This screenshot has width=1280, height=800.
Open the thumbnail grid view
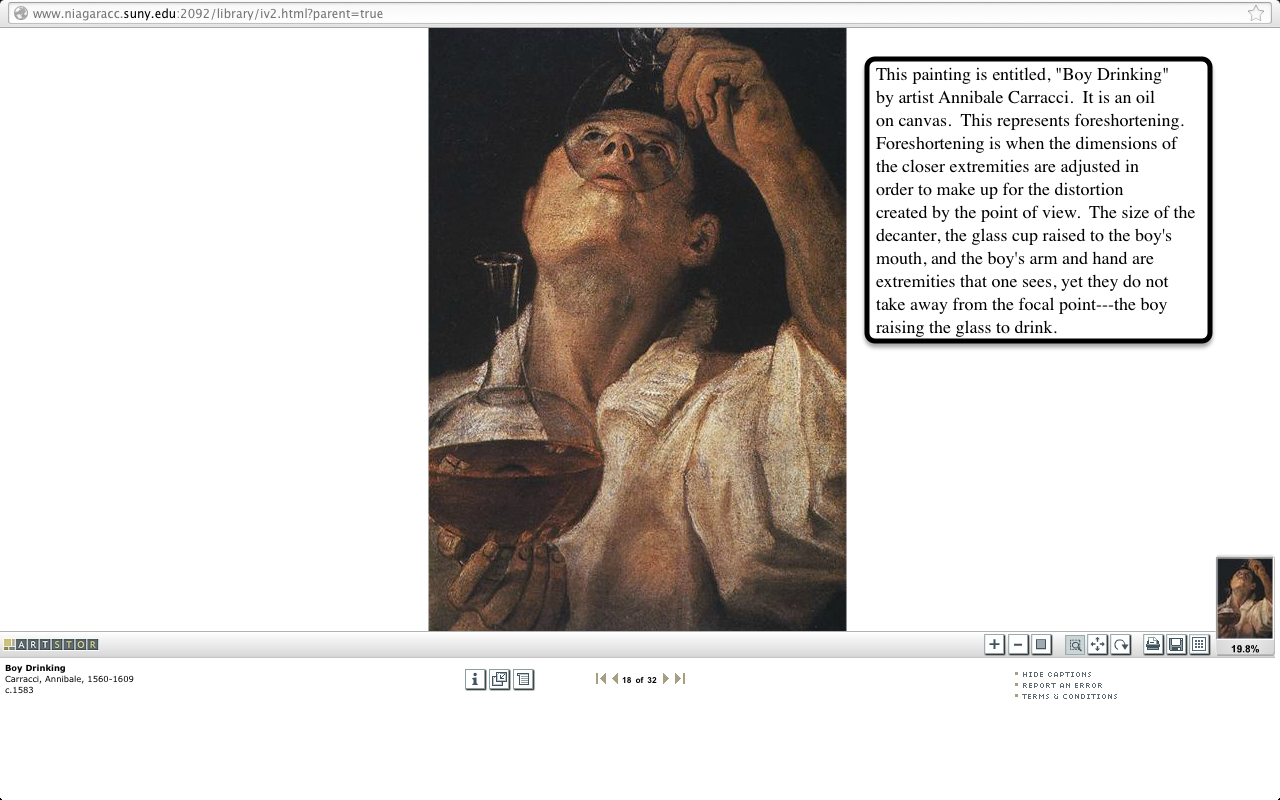click(1199, 645)
